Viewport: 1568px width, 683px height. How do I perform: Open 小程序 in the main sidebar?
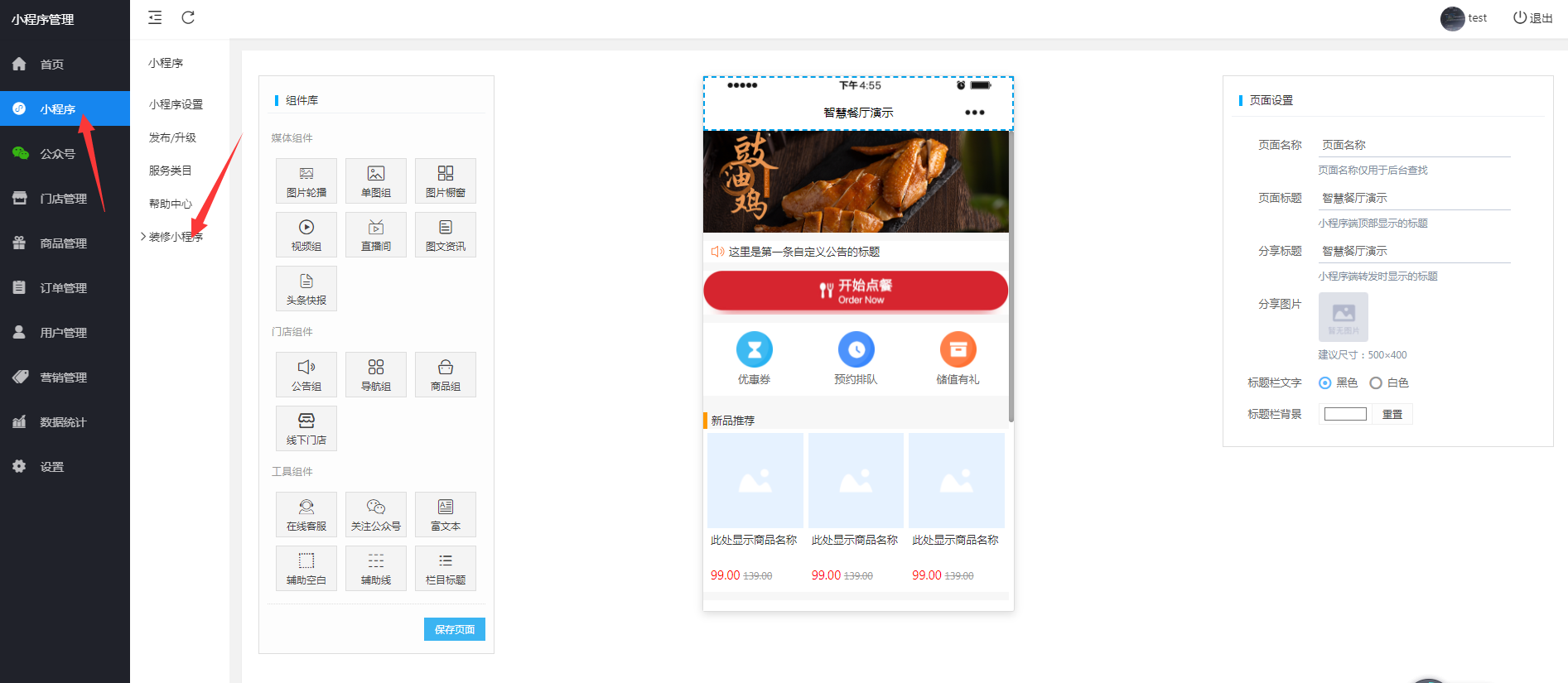pos(65,108)
